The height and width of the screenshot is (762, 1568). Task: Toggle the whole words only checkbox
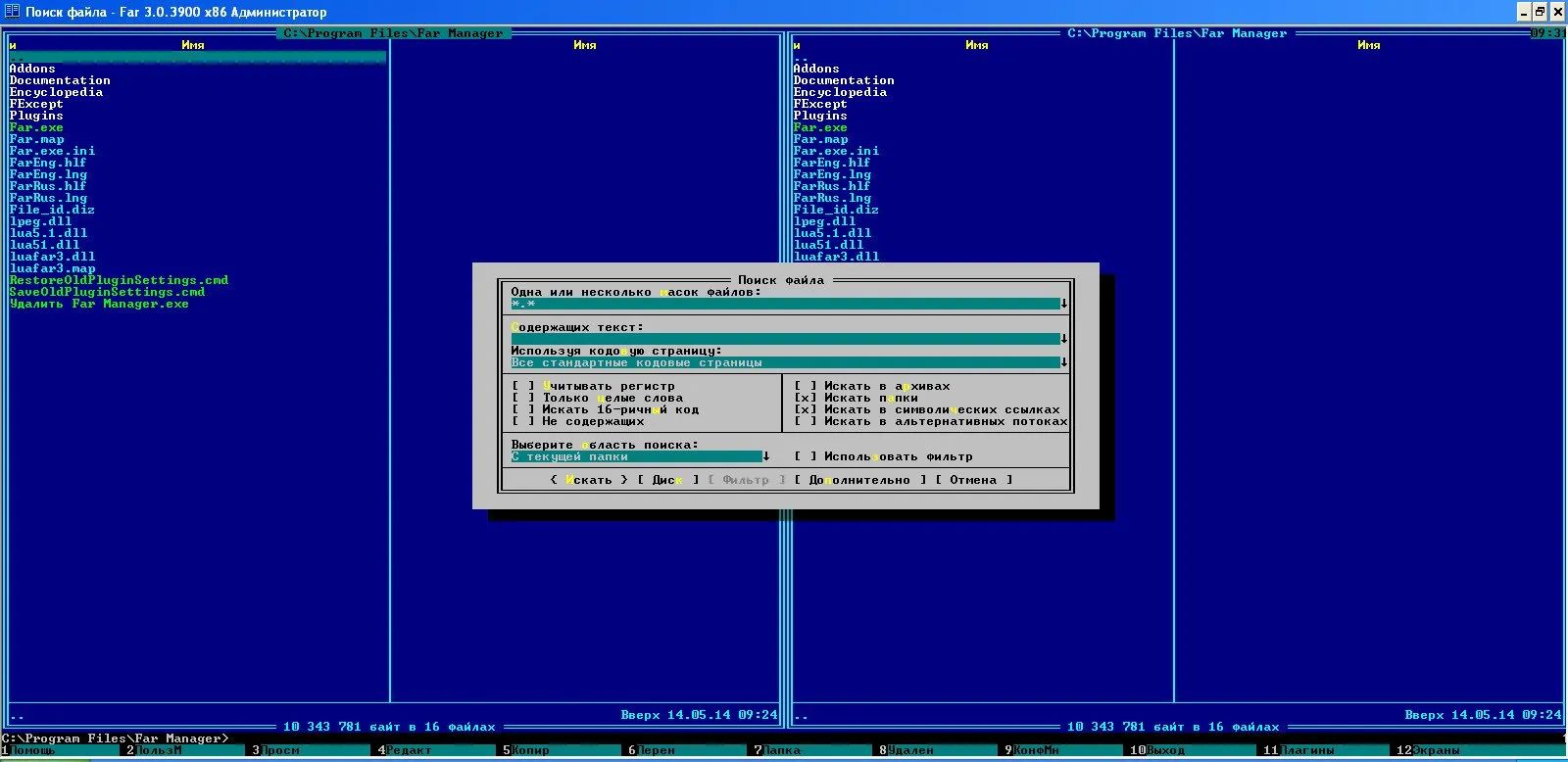(x=523, y=398)
